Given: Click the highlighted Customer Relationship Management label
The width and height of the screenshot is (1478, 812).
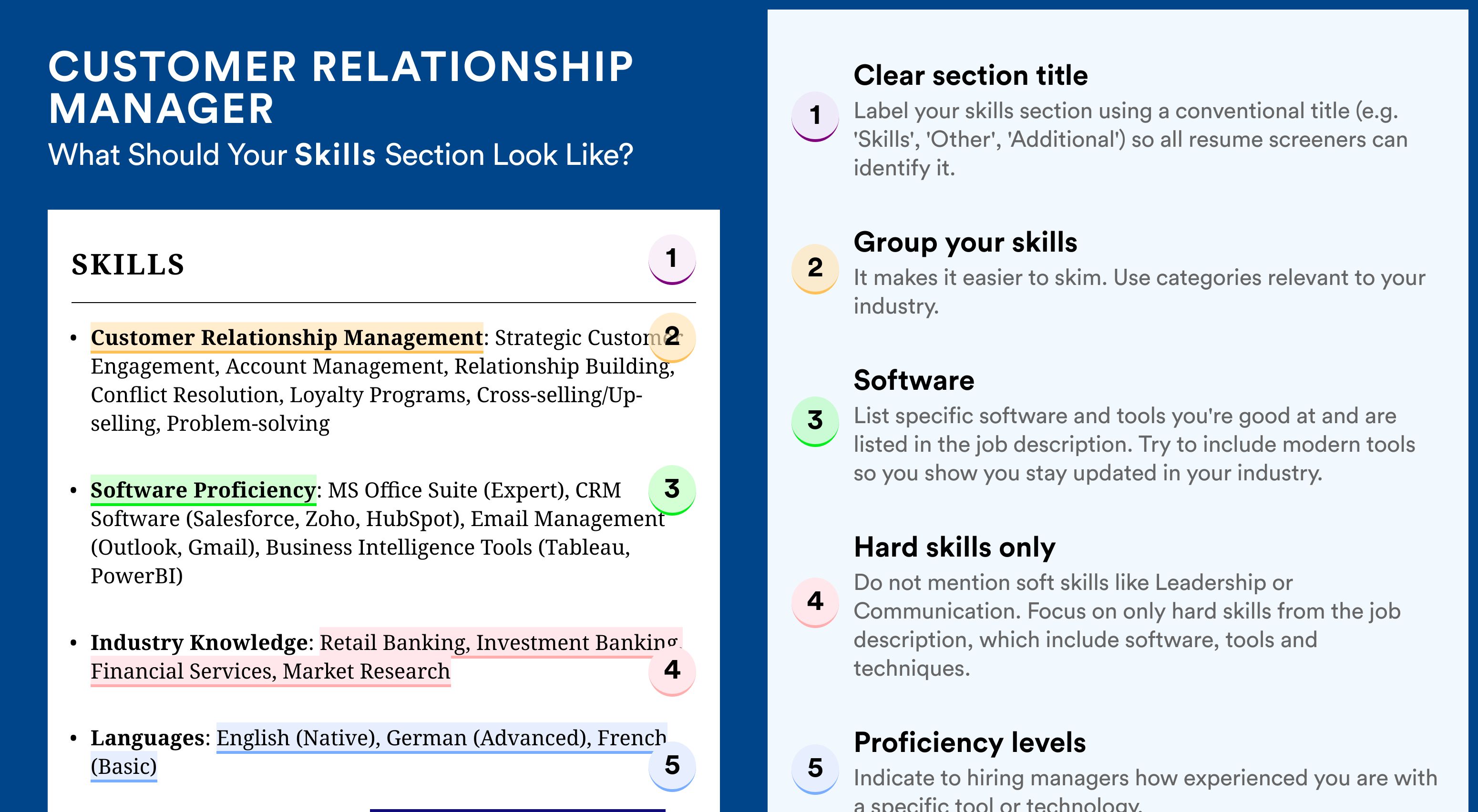Looking at the screenshot, I should click(x=287, y=338).
